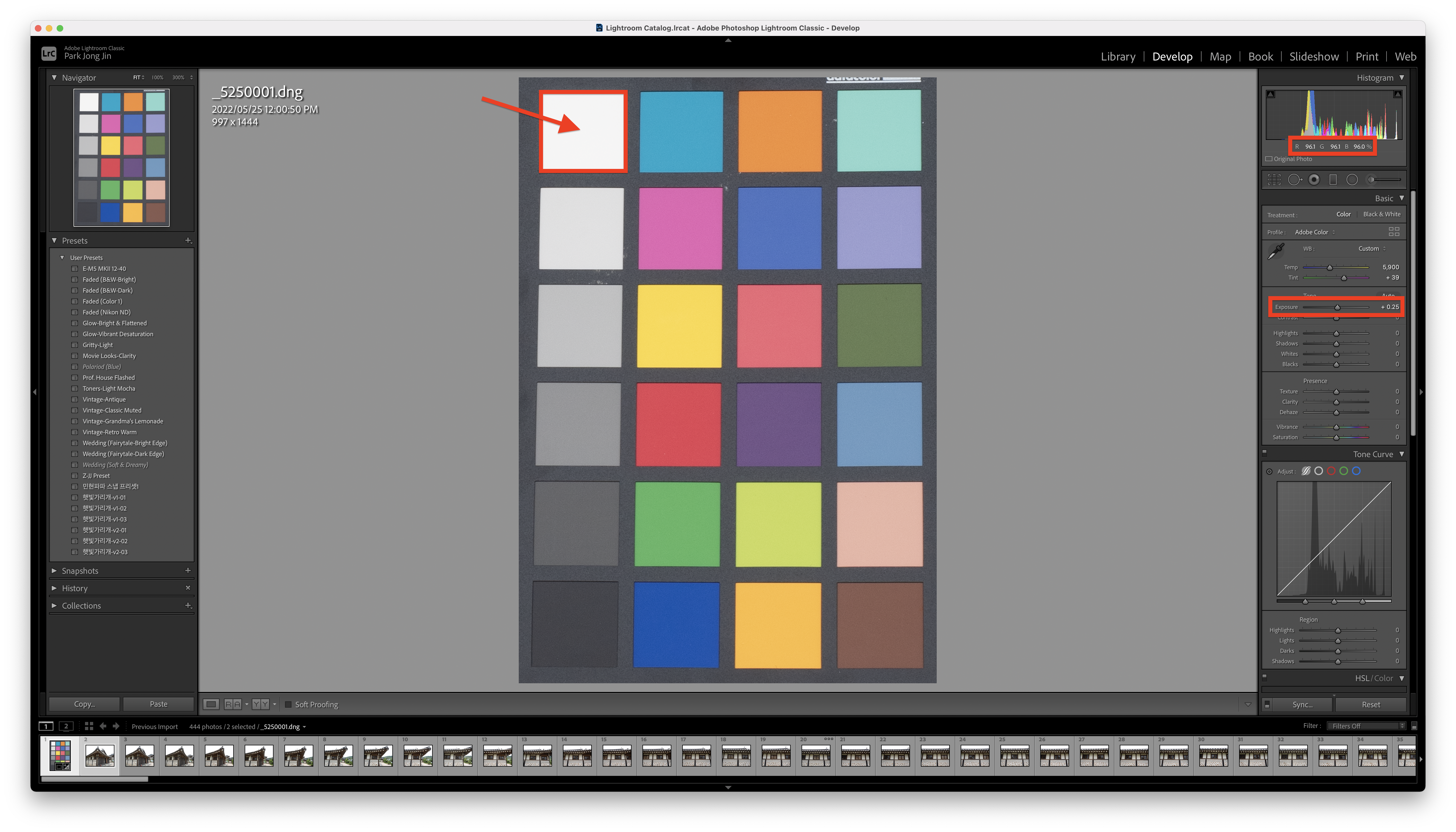Check the Original Photo box
Image resolution: width=1456 pixels, height=832 pixels.
click(x=1269, y=159)
